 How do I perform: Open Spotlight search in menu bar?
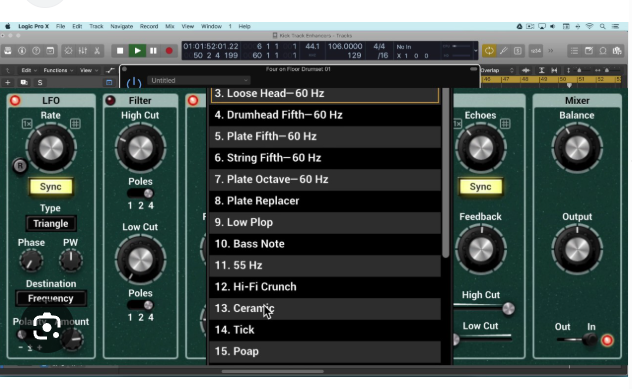coord(602,26)
